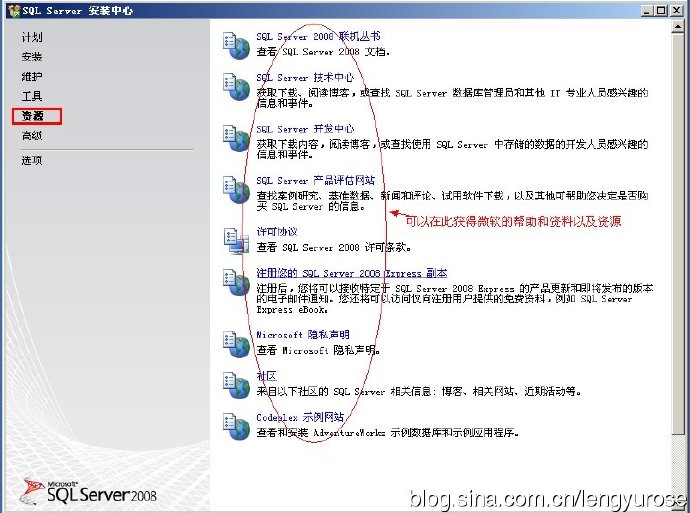Click the text 查看 SQL Server 2008 许可条款。
The image size is (690, 513).
click(x=334, y=247)
